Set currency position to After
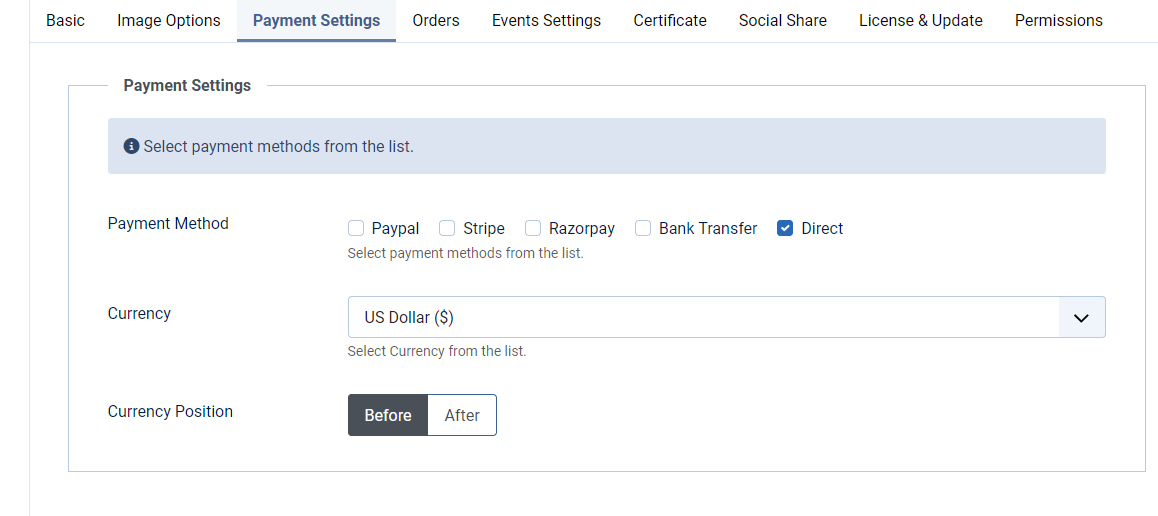The height and width of the screenshot is (516, 1158). tap(462, 415)
